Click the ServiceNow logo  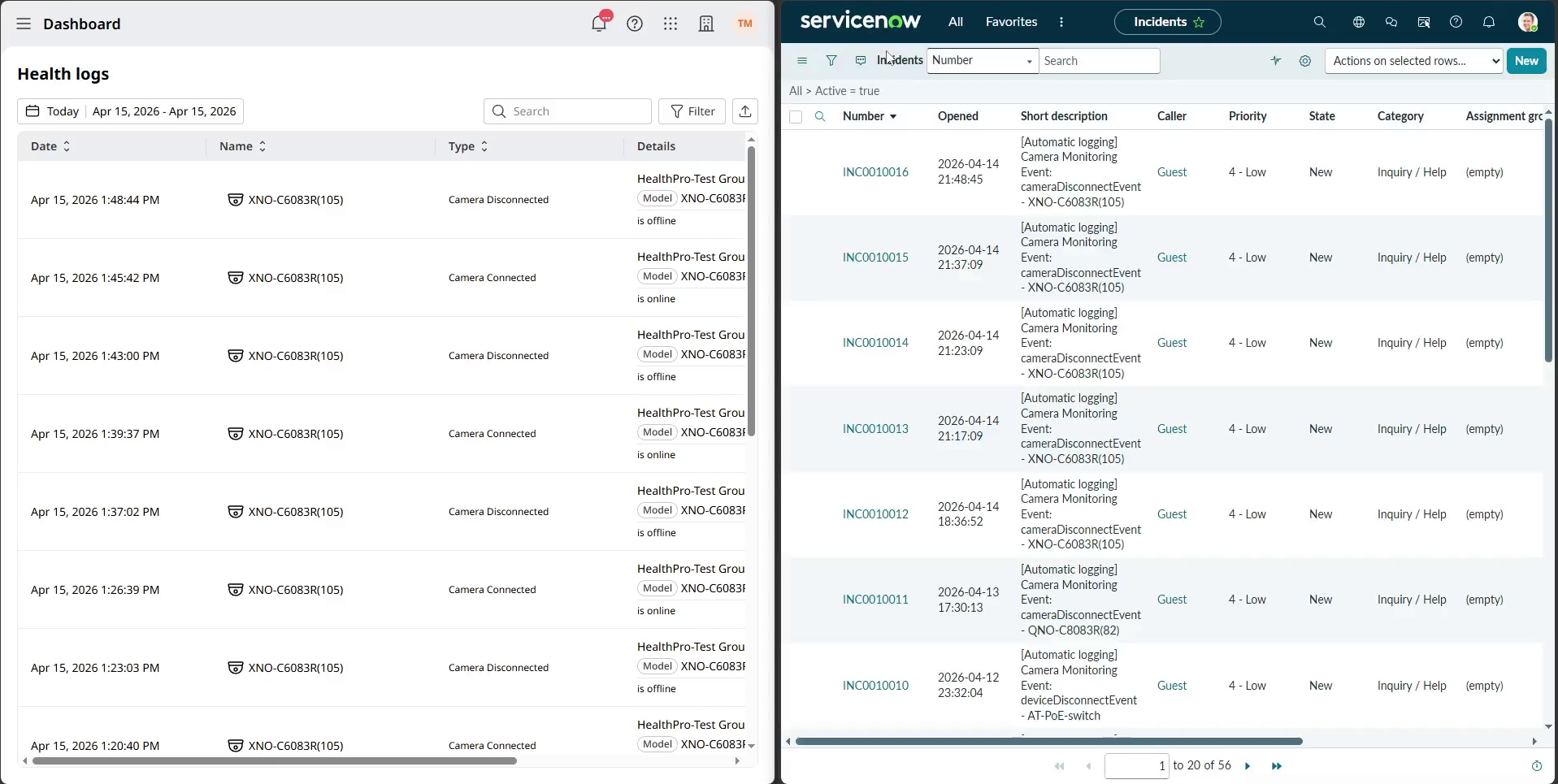tap(860, 21)
